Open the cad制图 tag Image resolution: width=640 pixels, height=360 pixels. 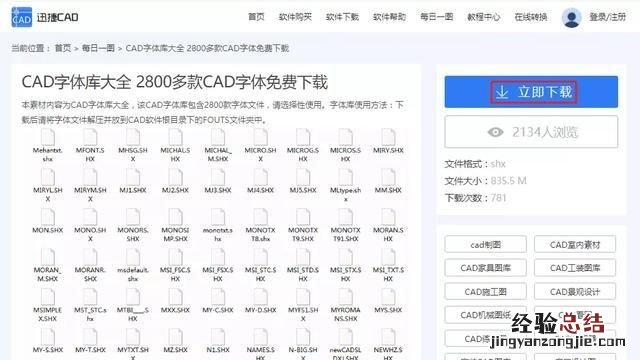[x=486, y=244]
